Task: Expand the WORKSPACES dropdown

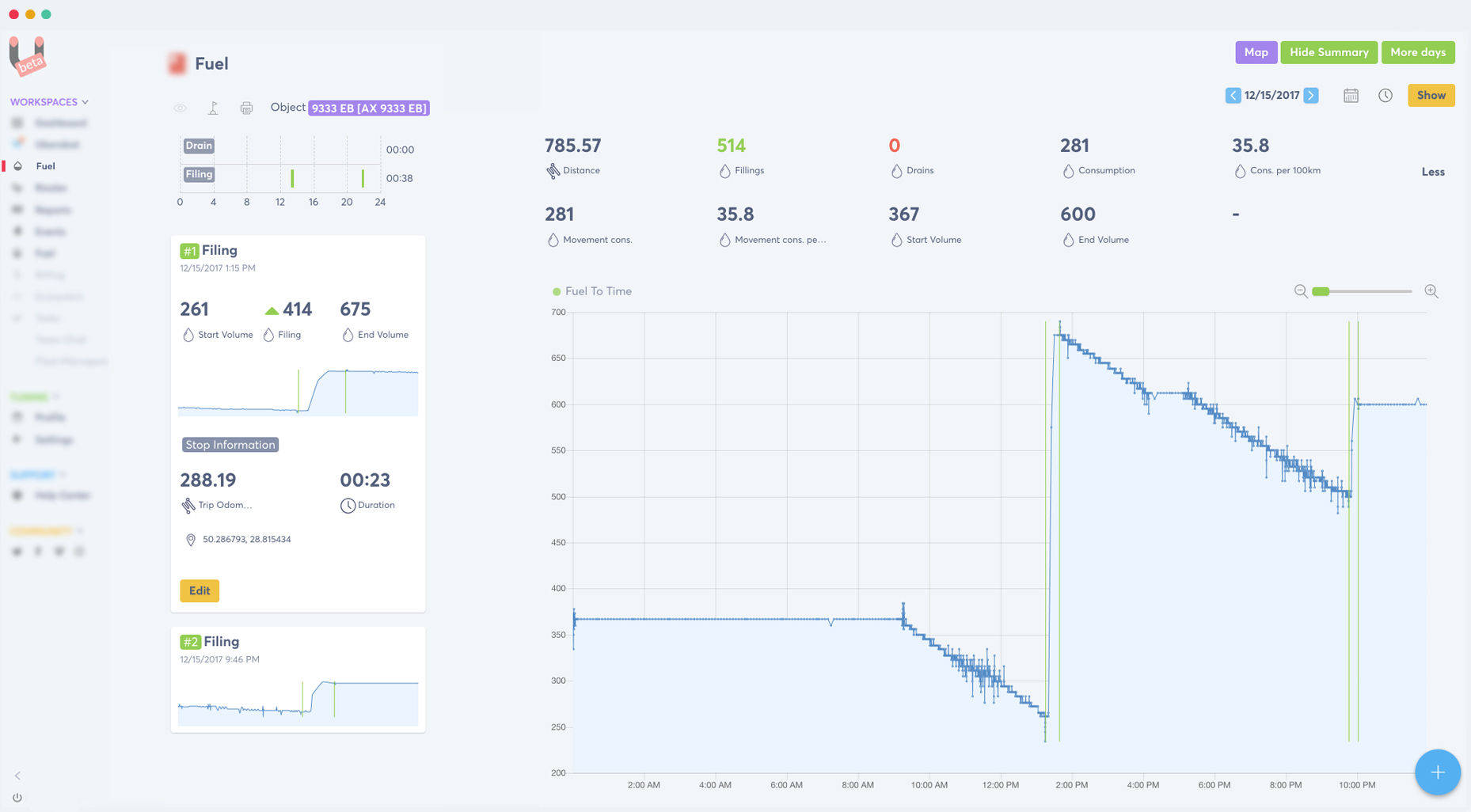Action: (x=48, y=101)
